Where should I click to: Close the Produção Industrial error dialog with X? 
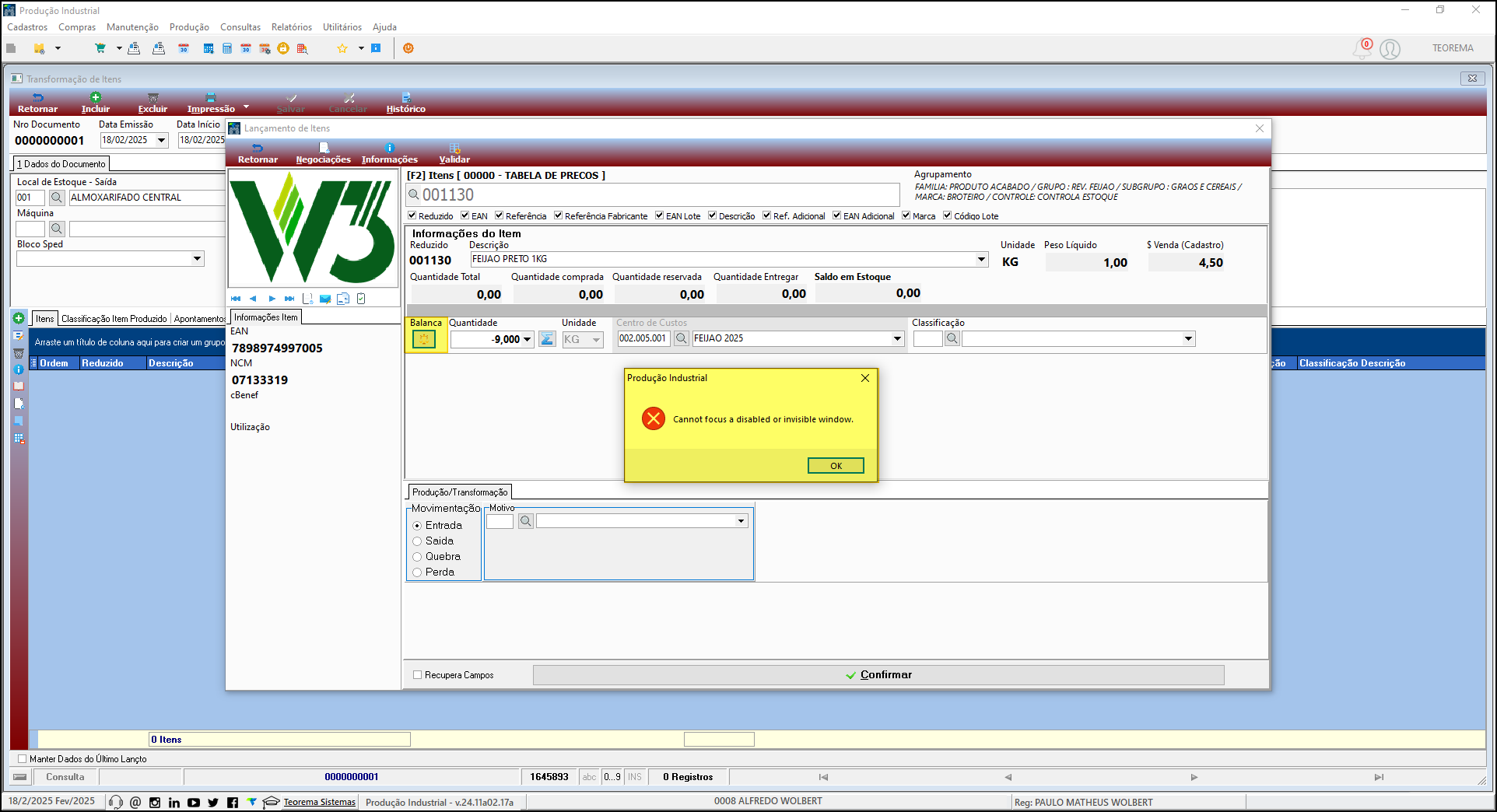click(865, 378)
